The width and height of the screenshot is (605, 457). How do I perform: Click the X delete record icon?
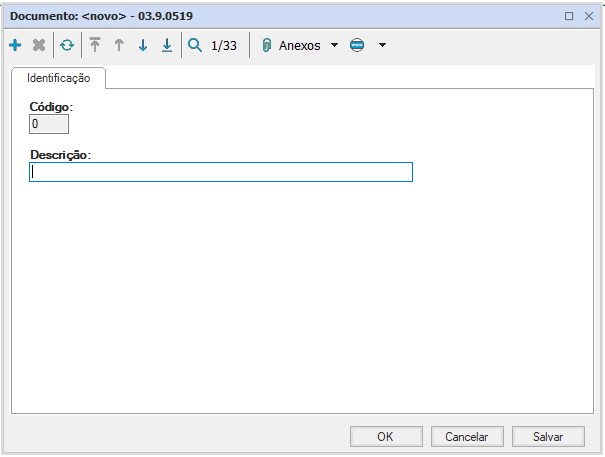(x=39, y=46)
